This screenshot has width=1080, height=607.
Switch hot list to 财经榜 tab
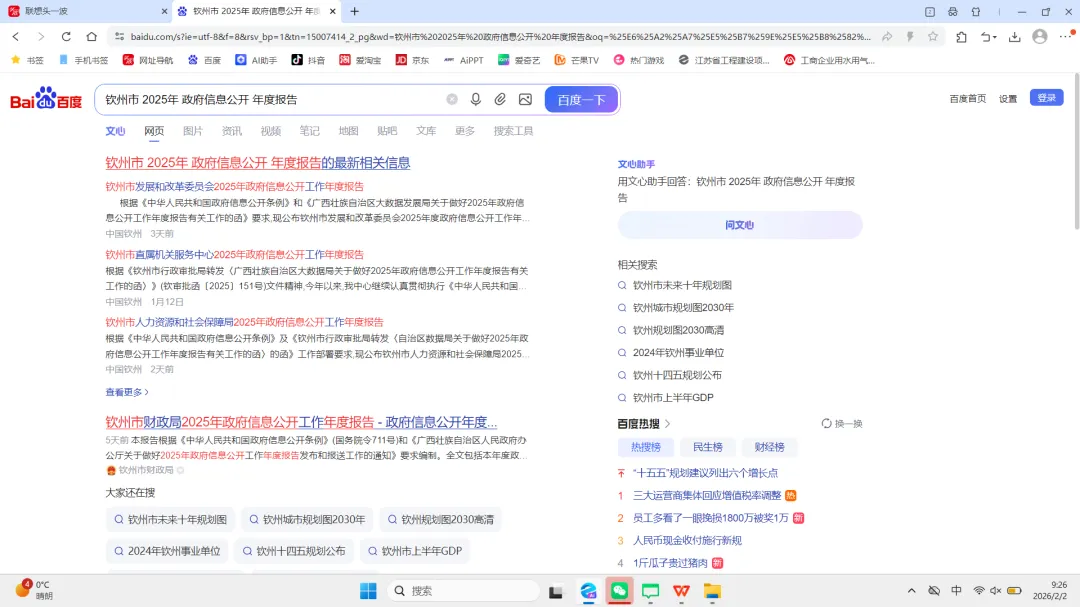769,447
